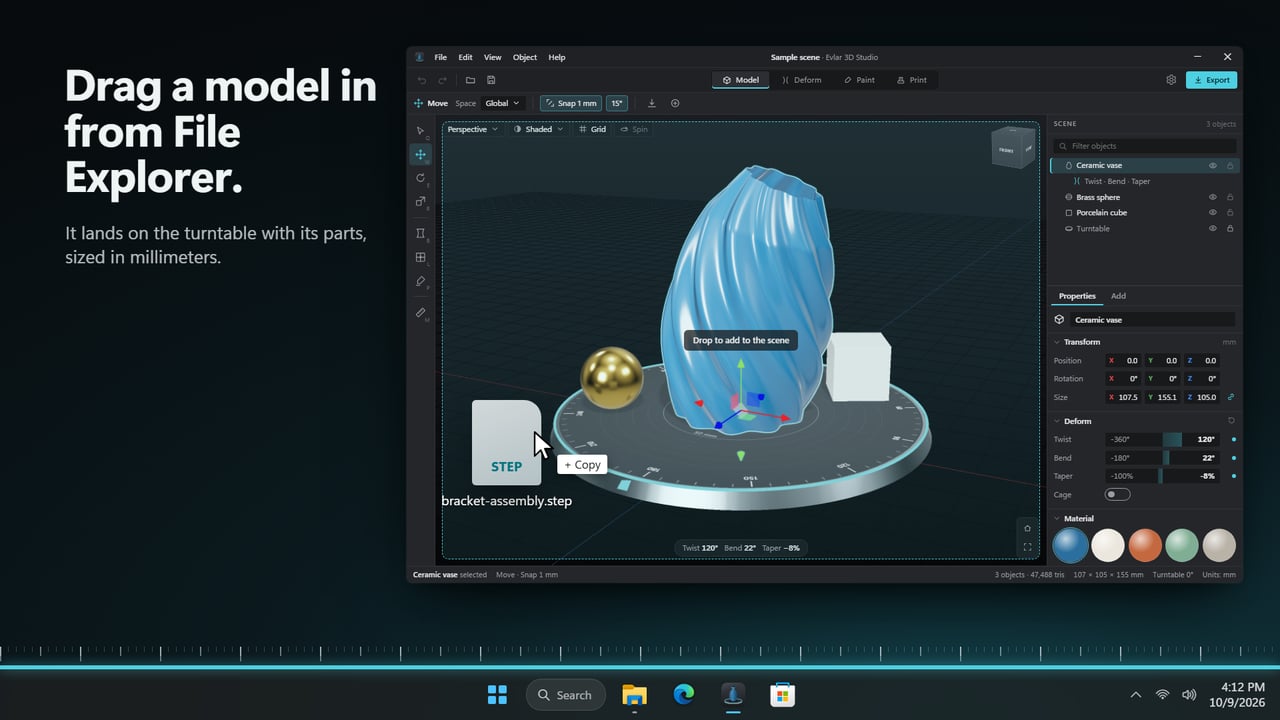Select the ruler Measure tool

tap(420, 312)
